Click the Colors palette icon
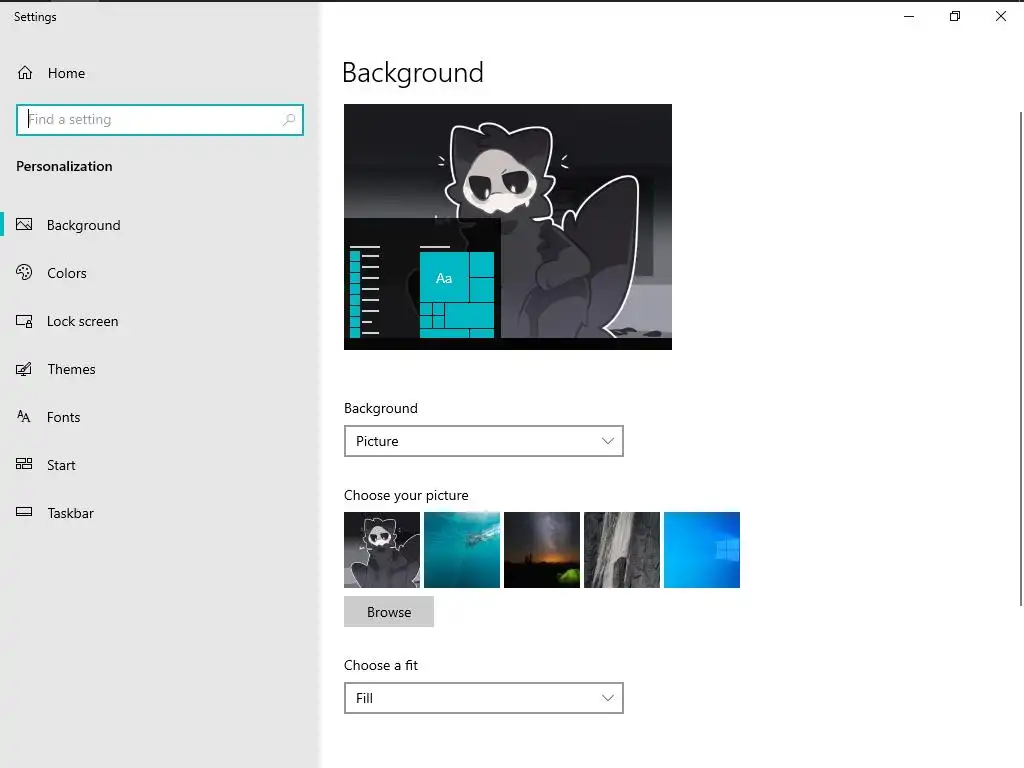The image size is (1024, 768). 24,272
